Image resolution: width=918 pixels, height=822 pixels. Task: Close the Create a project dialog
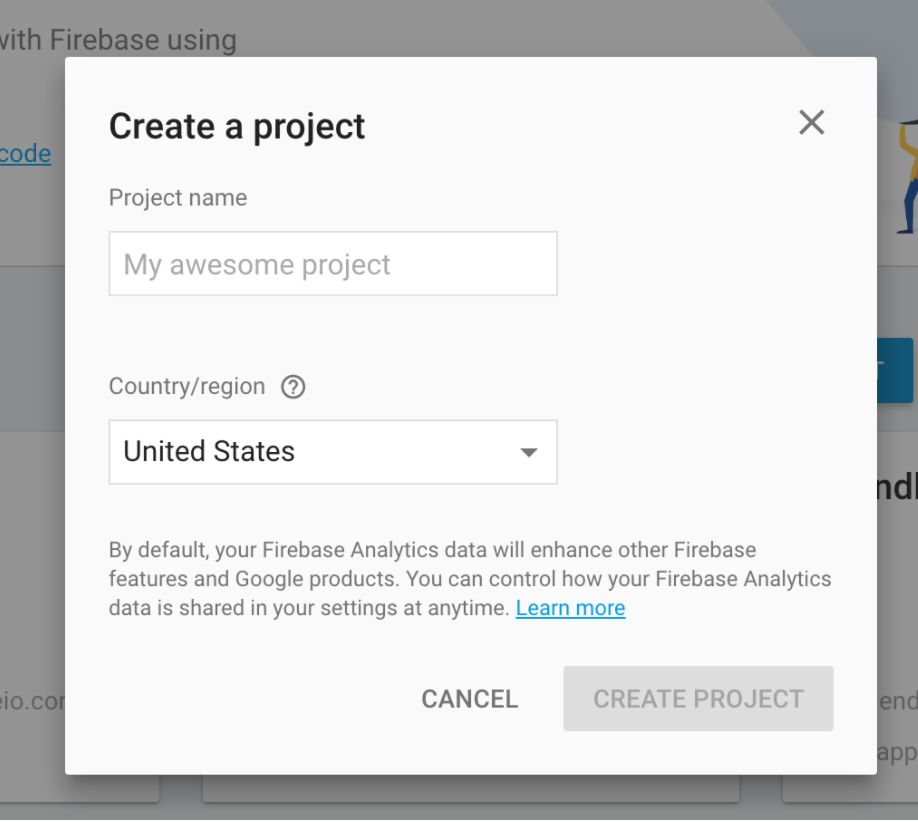point(811,123)
